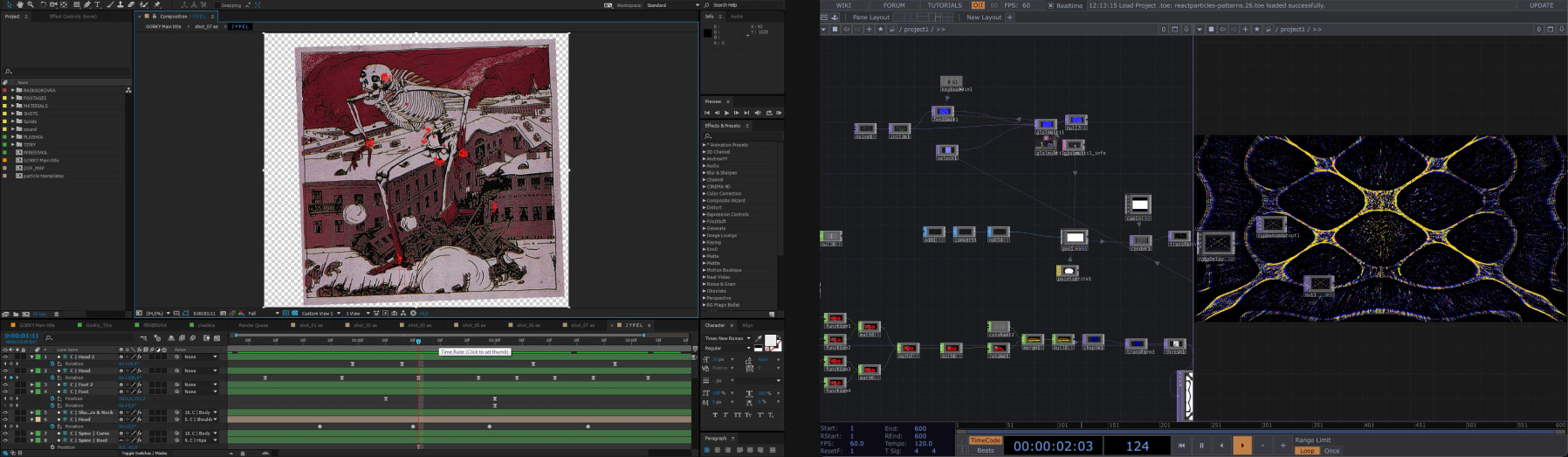Hide the C | Spine | Curve layer eye

(5, 433)
